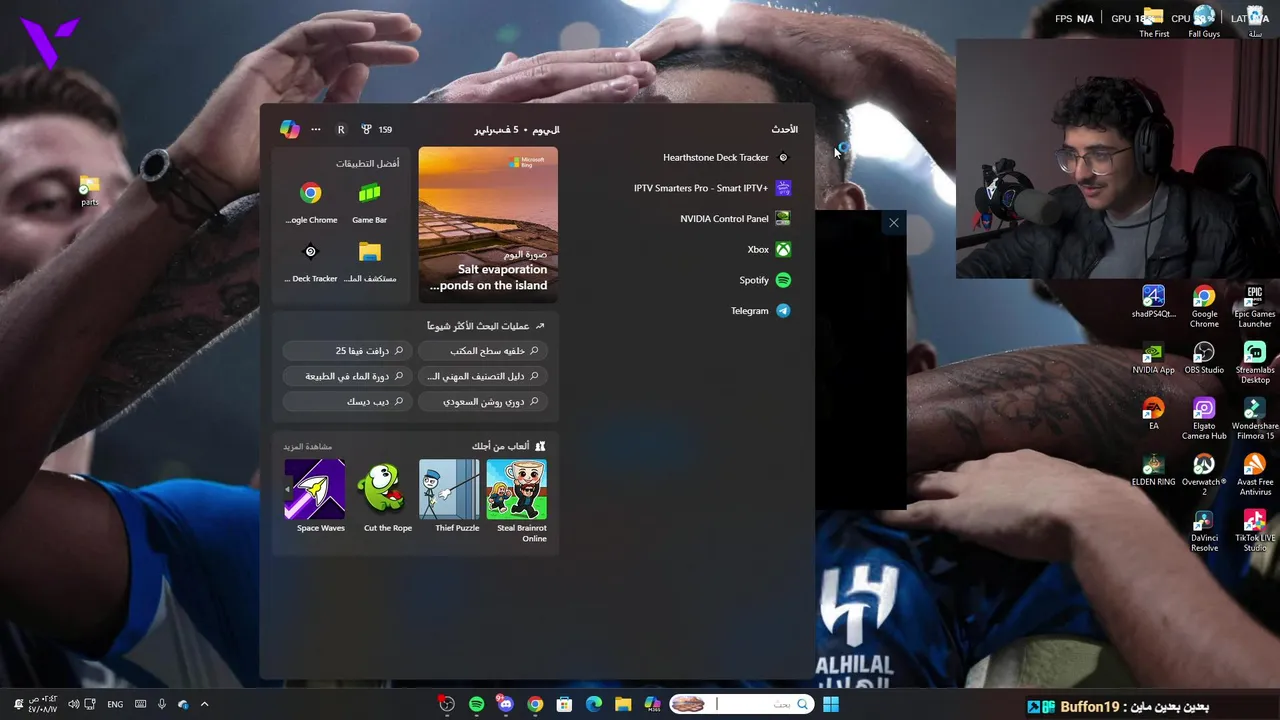Close the dark overlay panel with X
Screen dimensions: 1280x720
(x=894, y=223)
